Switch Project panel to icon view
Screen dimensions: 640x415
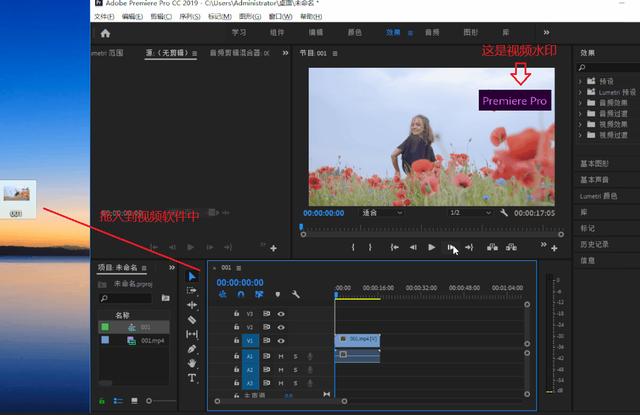click(x=134, y=401)
